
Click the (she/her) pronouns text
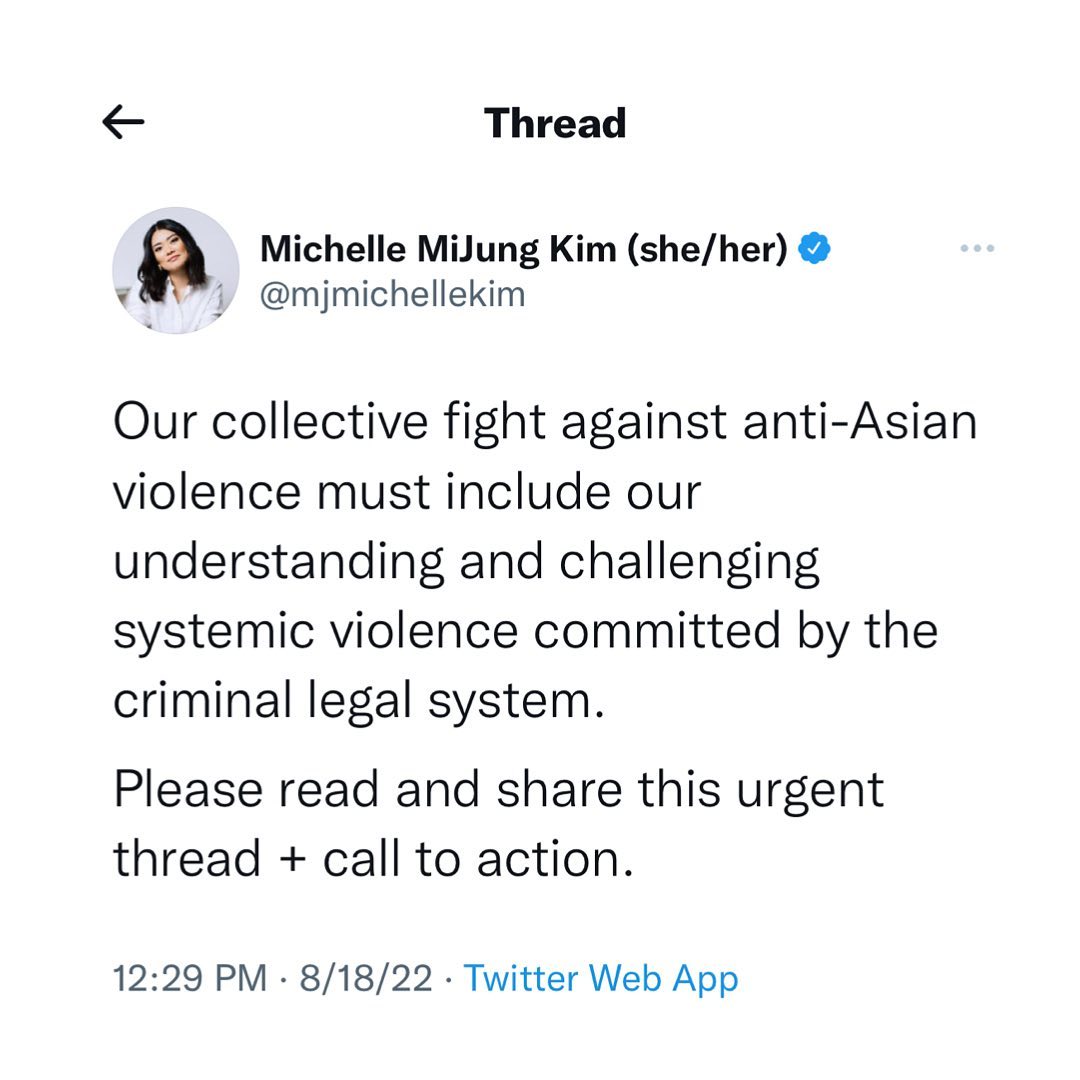[x=708, y=249]
